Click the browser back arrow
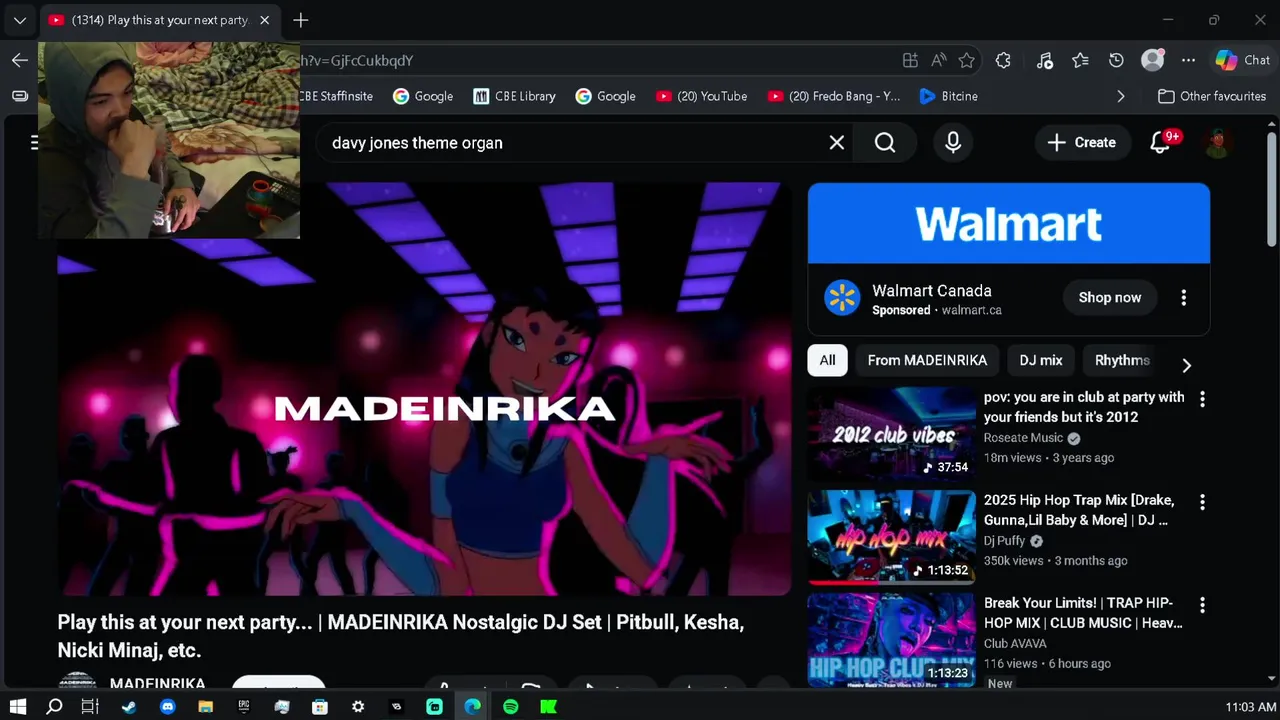 tap(20, 60)
